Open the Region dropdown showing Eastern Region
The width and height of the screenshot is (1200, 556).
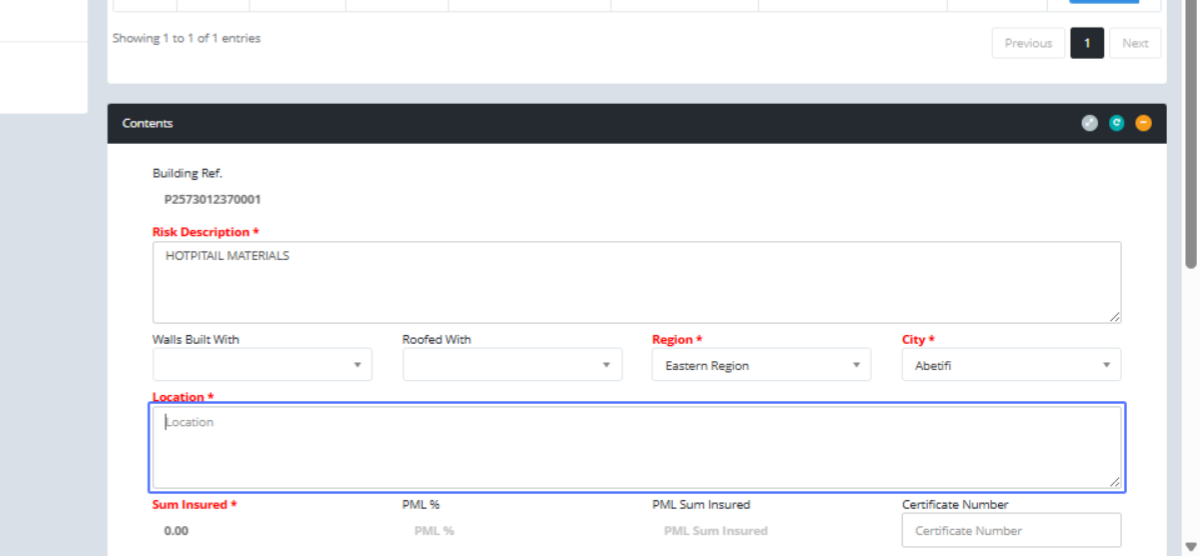(x=761, y=365)
